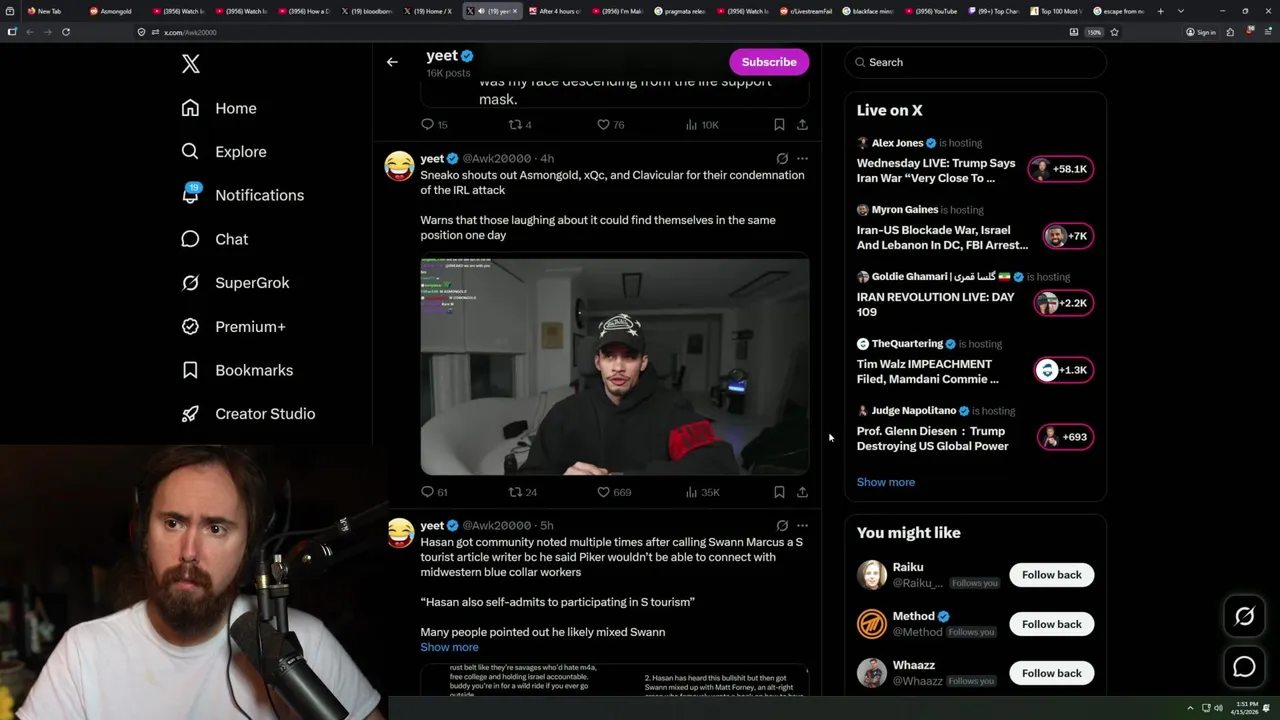Switch to r/LivestreamFail tab
This screenshot has width=1280, height=720.
coord(805,11)
